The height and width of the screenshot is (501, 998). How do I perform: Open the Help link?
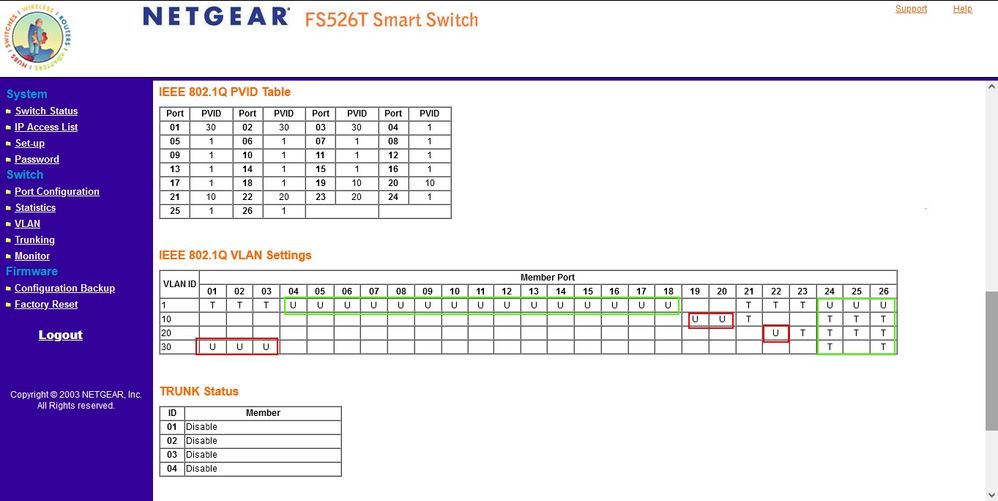point(962,9)
